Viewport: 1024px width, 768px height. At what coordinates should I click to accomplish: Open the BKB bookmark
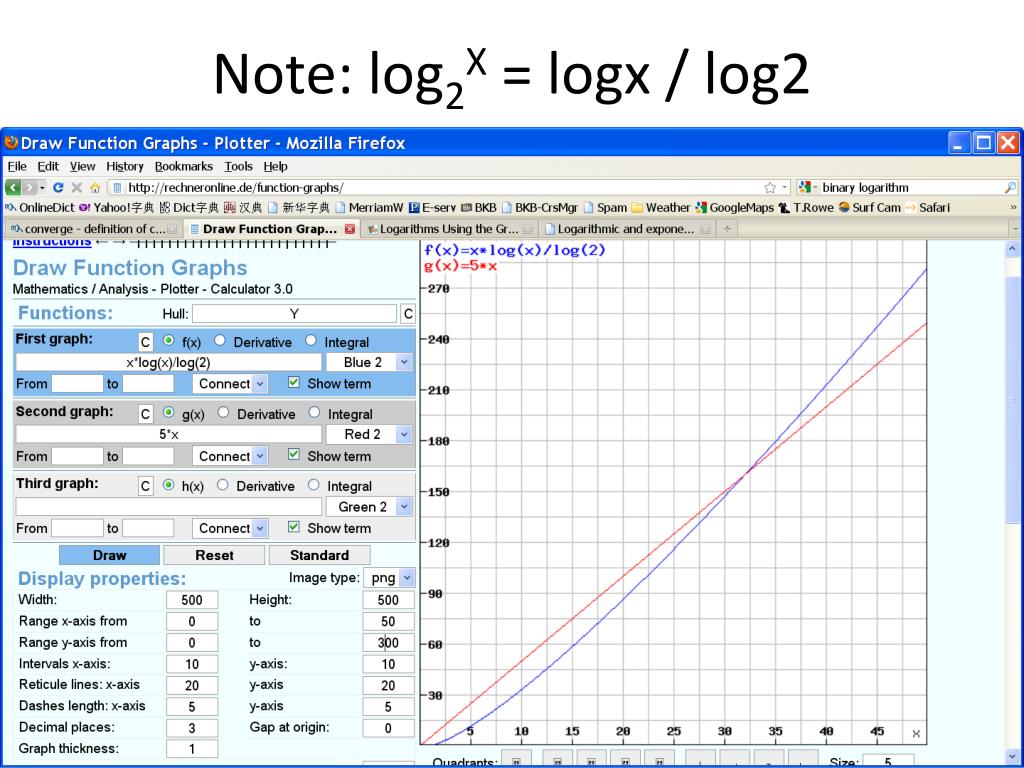pos(479,208)
